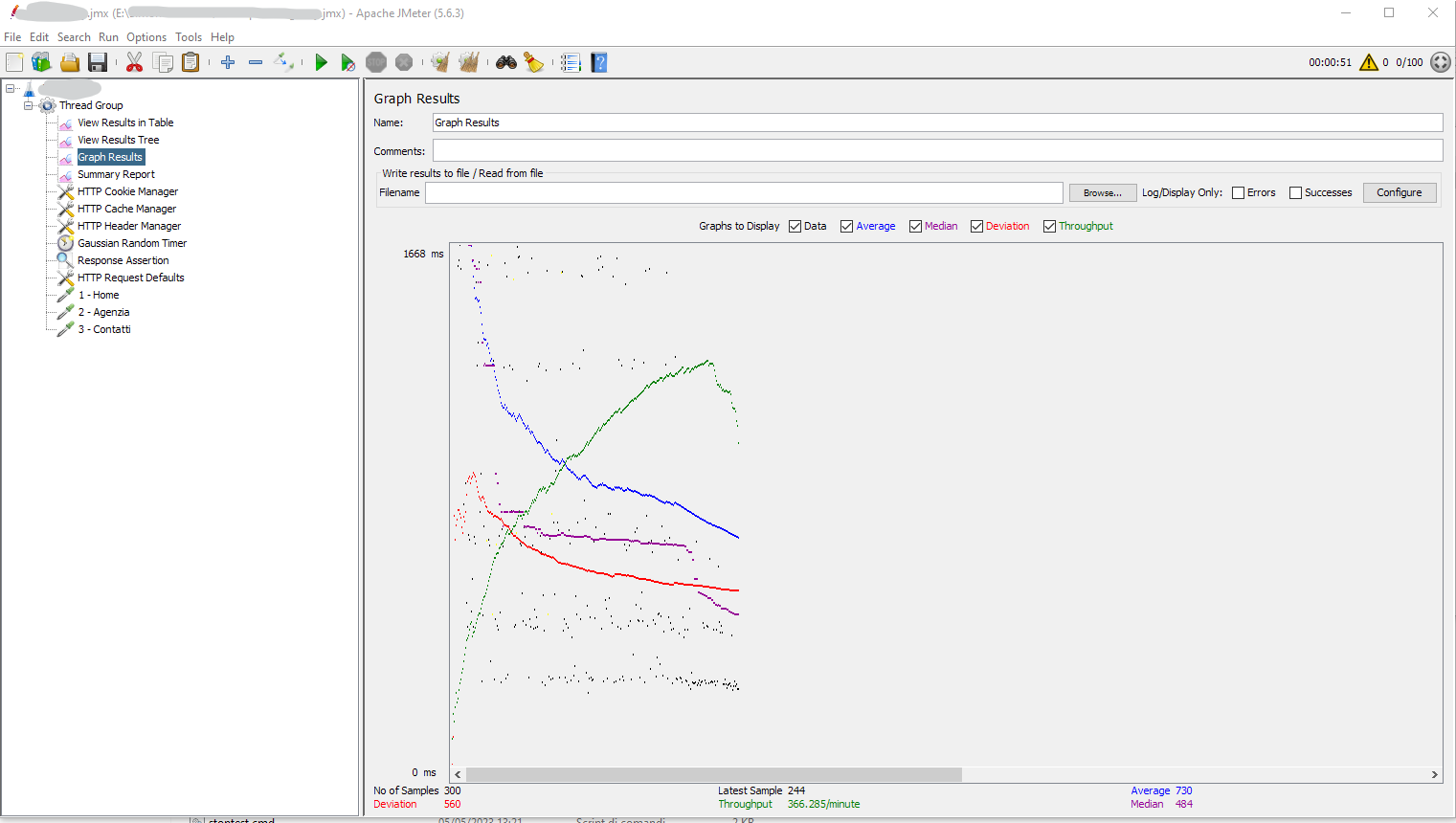Open search with binoculars icon
Screen dimensions: 1456x823
click(506, 62)
